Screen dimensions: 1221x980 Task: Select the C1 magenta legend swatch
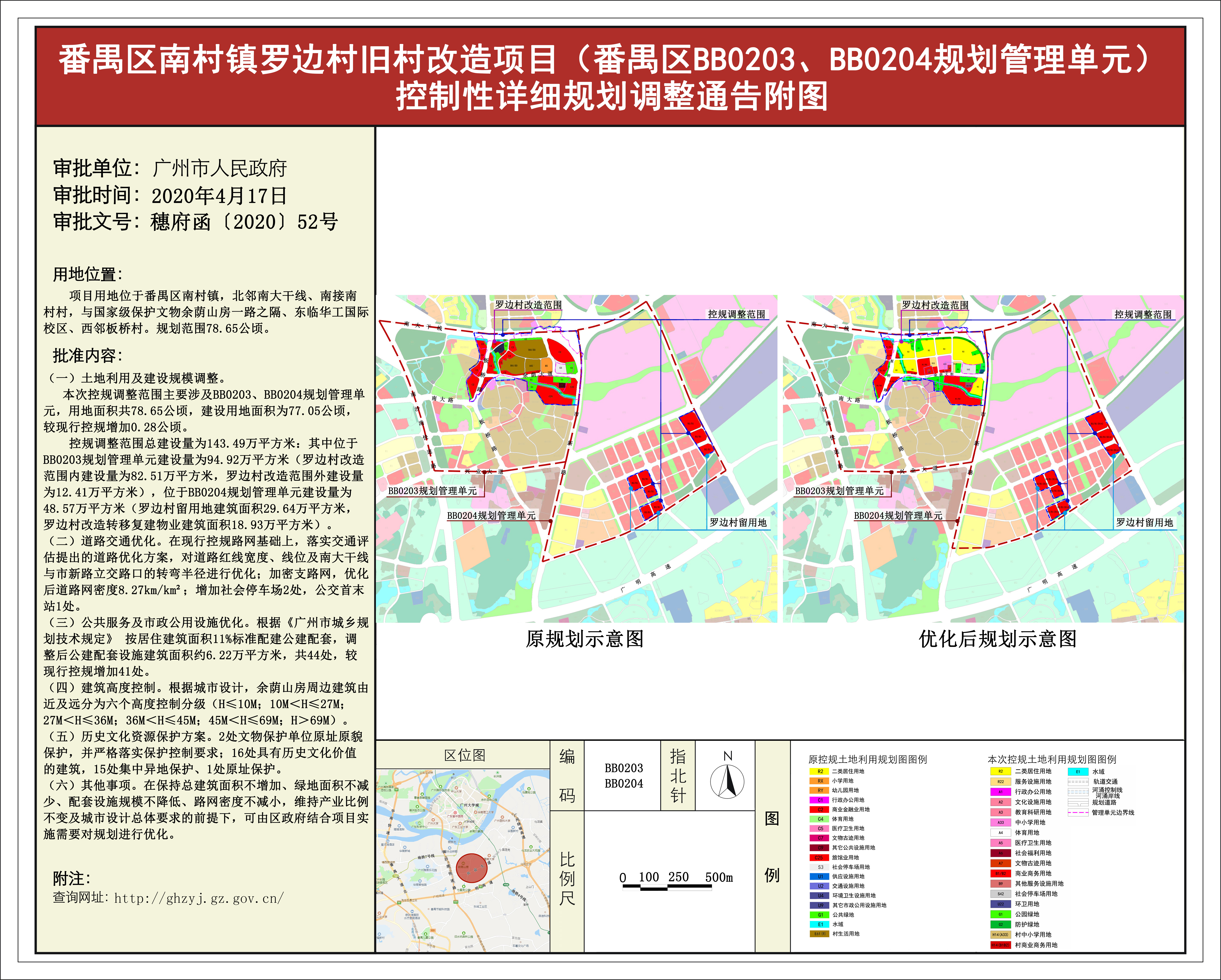(819, 800)
